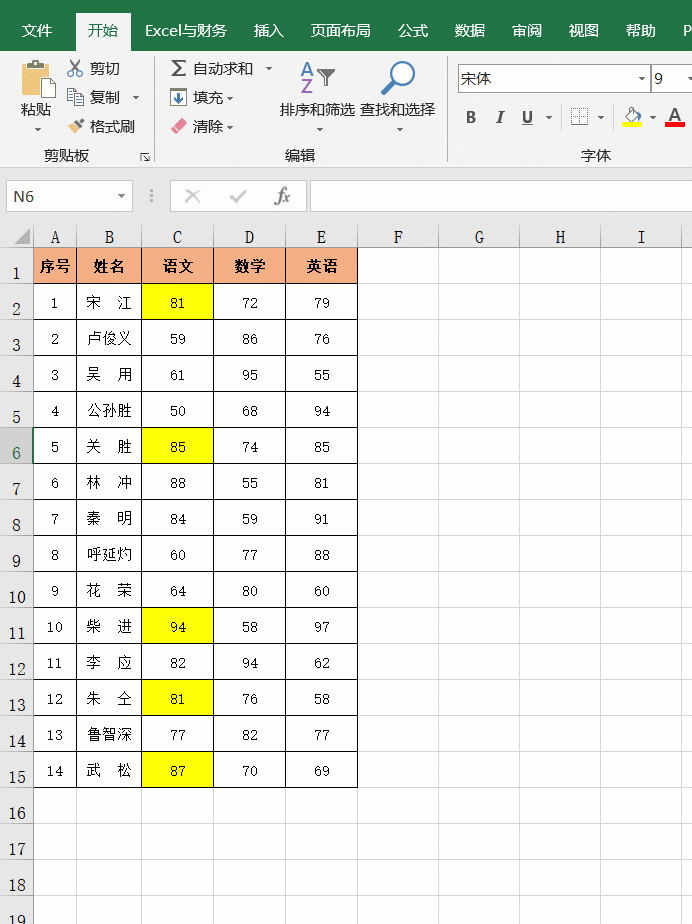692x924 pixels.
Task: Switch to the 页面布局 tab
Action: [x=341, y=31]
